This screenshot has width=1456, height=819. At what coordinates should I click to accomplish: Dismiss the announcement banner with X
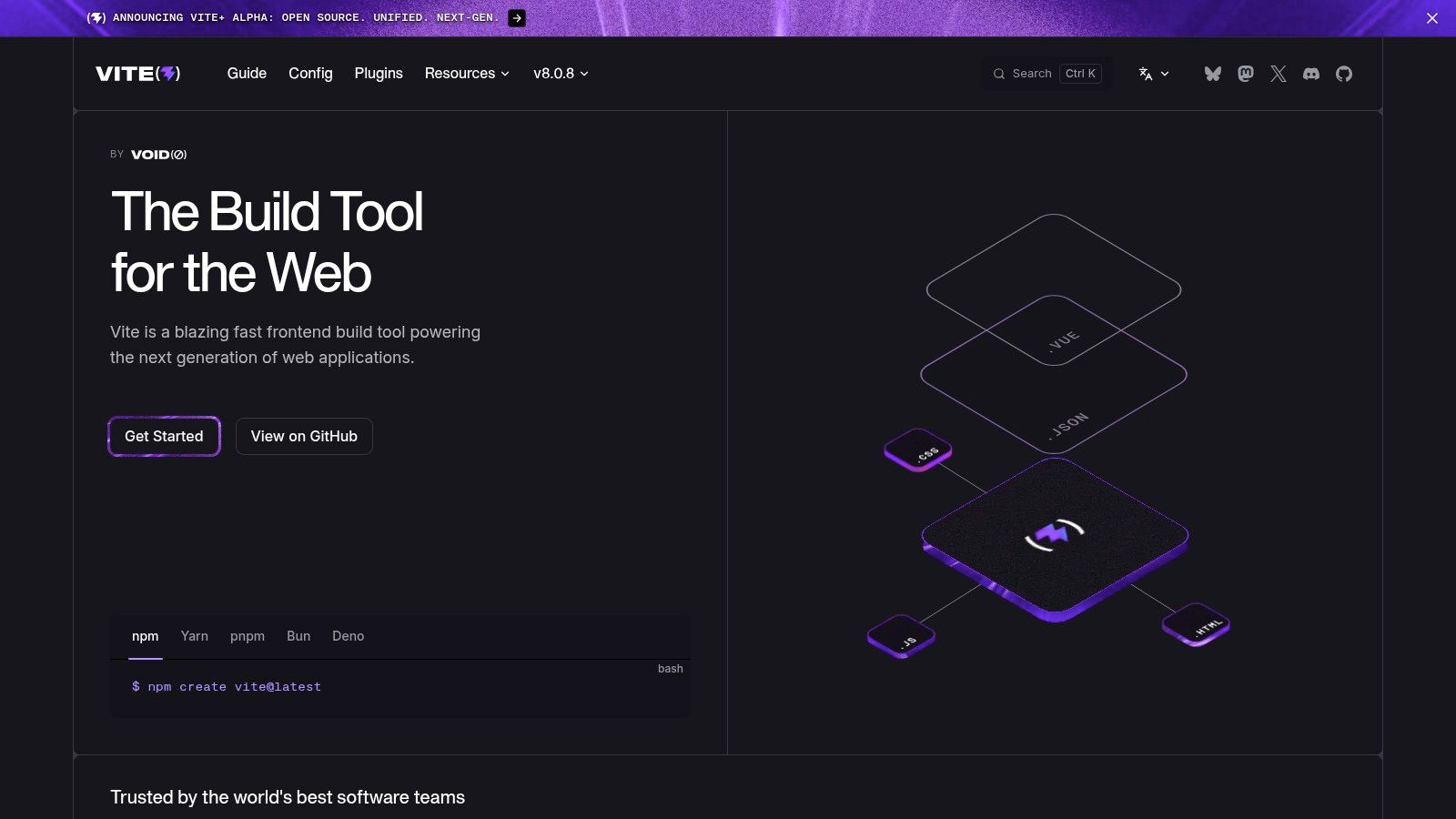[1432, 18]
